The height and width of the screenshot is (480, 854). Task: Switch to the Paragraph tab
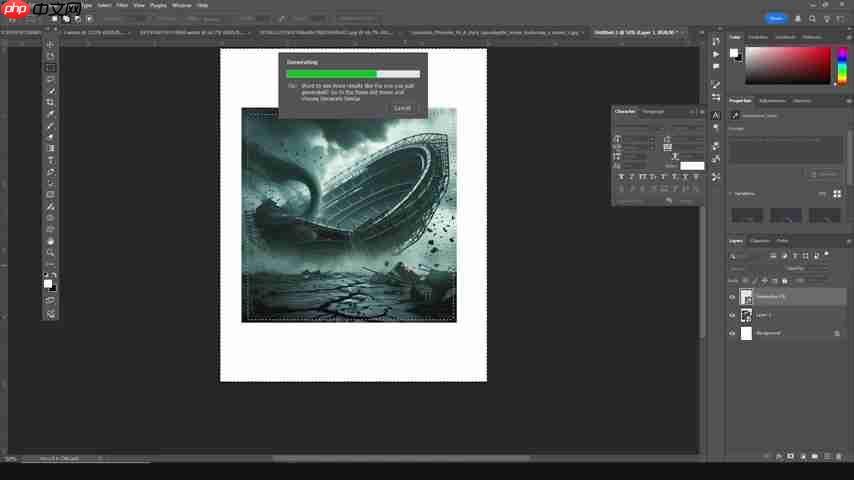653,112
